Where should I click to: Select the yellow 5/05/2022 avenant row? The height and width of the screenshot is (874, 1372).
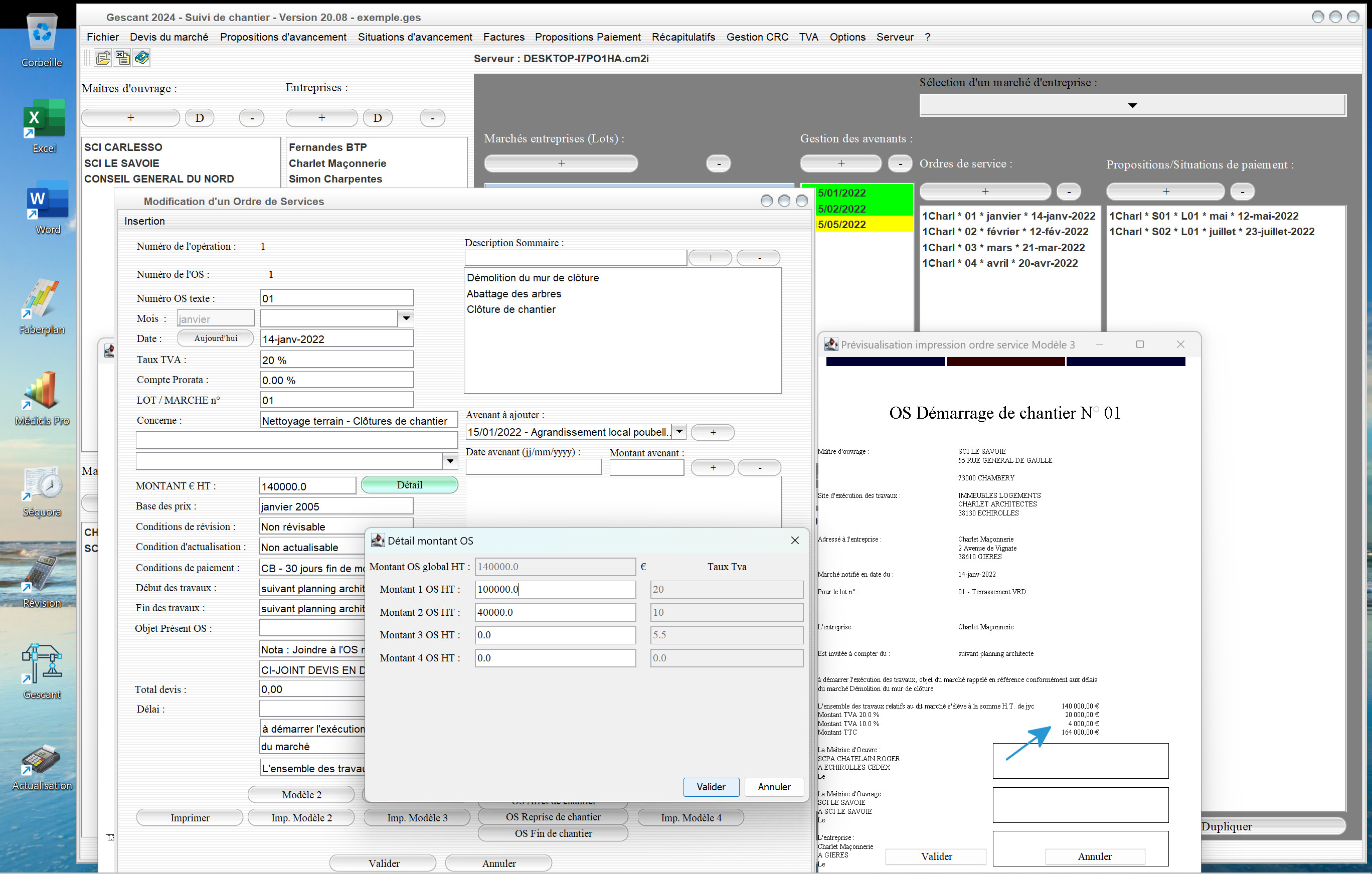pos(864,225)
